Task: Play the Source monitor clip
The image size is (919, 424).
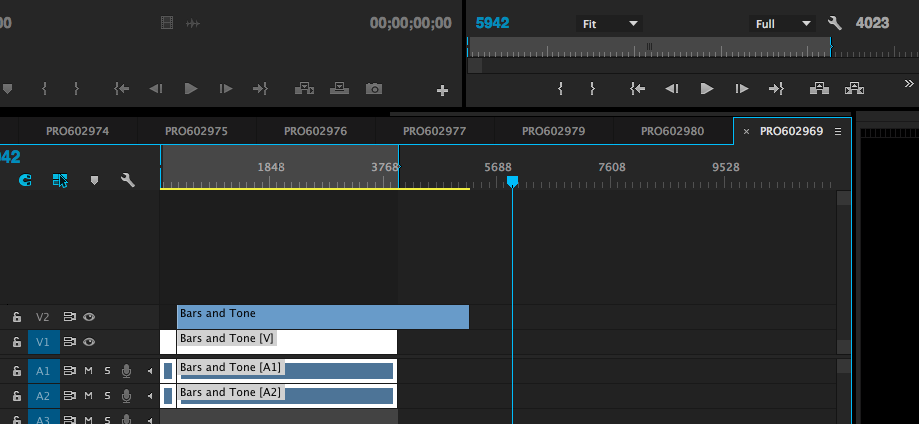Action: (x=191, y=89)
